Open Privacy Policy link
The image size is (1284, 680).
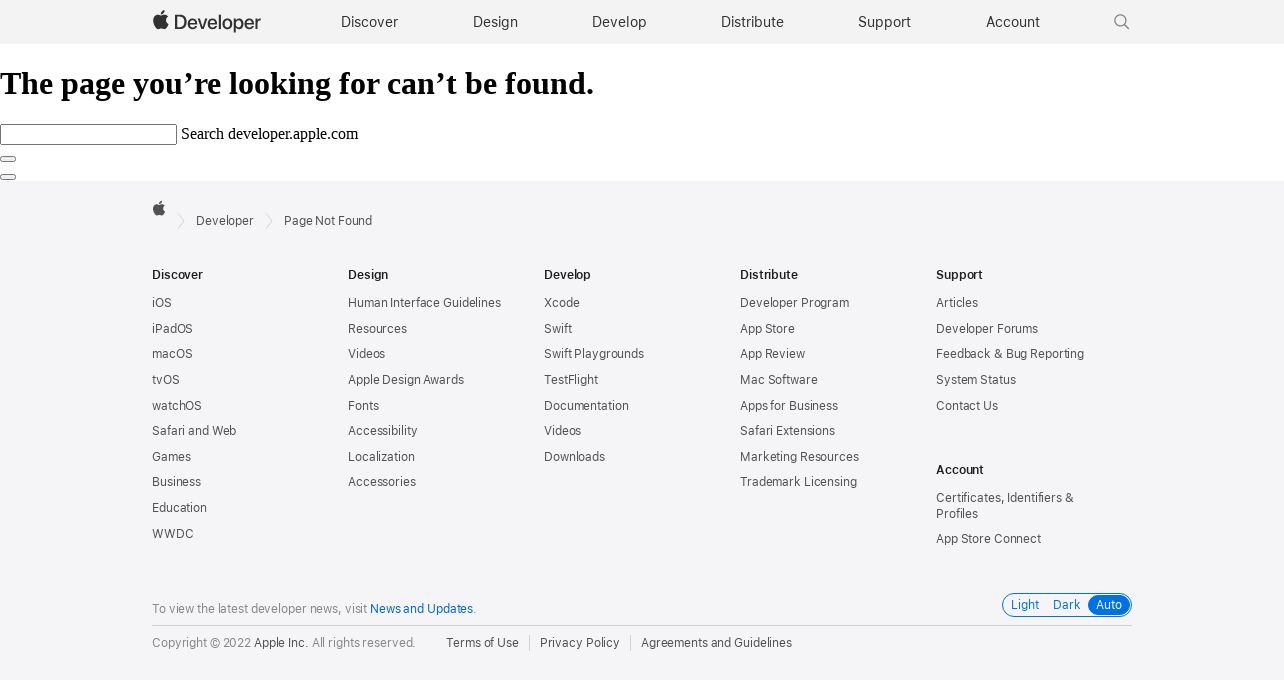click(580, 643)
